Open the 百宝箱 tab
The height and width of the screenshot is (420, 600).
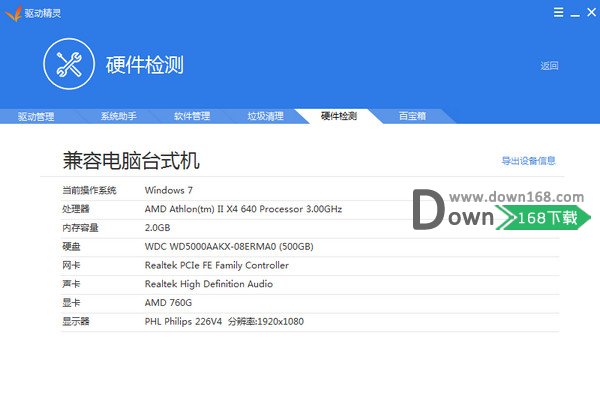click(412, 116)
